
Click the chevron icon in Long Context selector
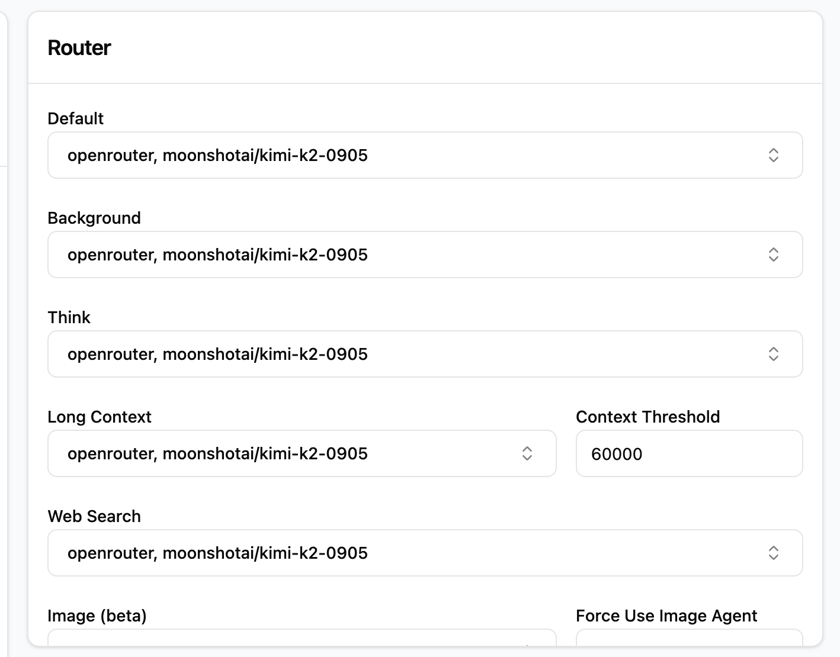[527, 453]
